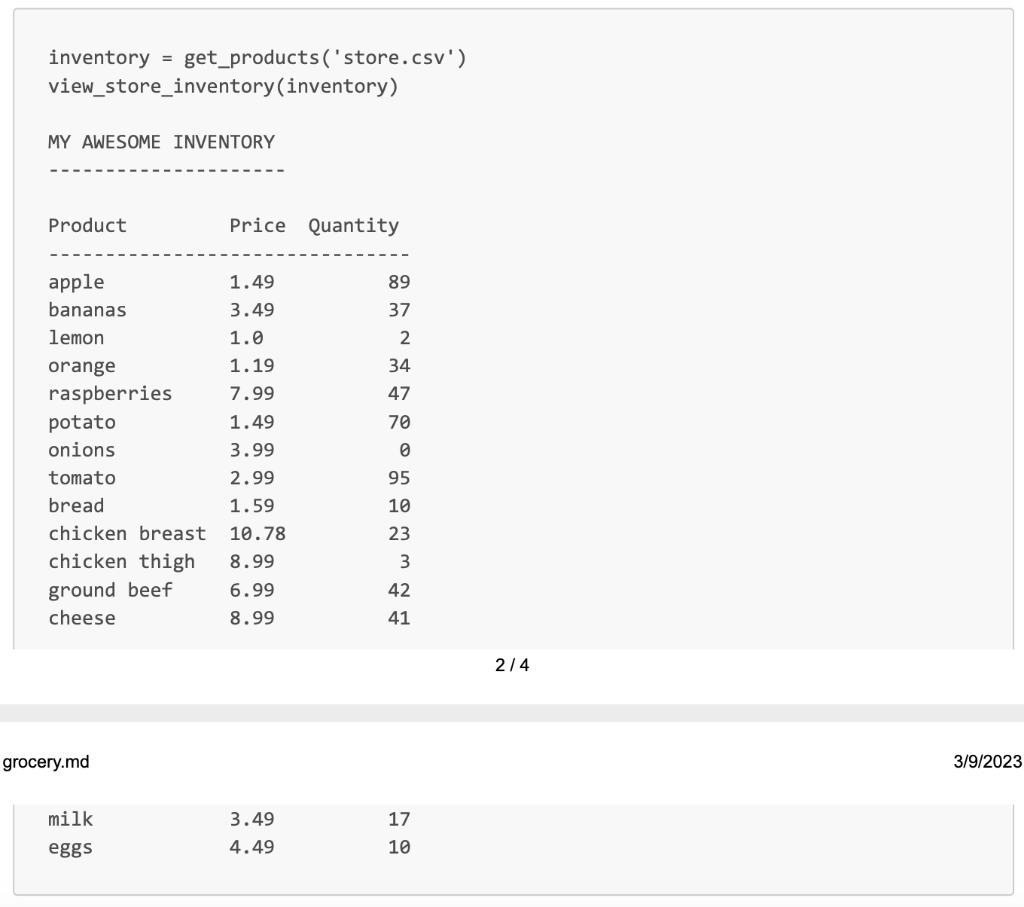The height and width of the screenshot is (907, 1024).
Task: Select the chicken thigh row name
Action: [x=121, y=562]
